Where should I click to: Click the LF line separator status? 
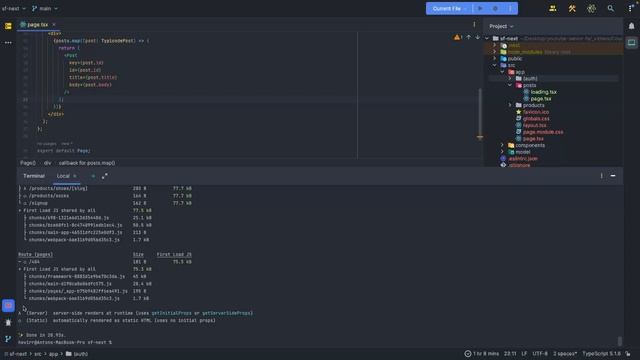[524, 354]
